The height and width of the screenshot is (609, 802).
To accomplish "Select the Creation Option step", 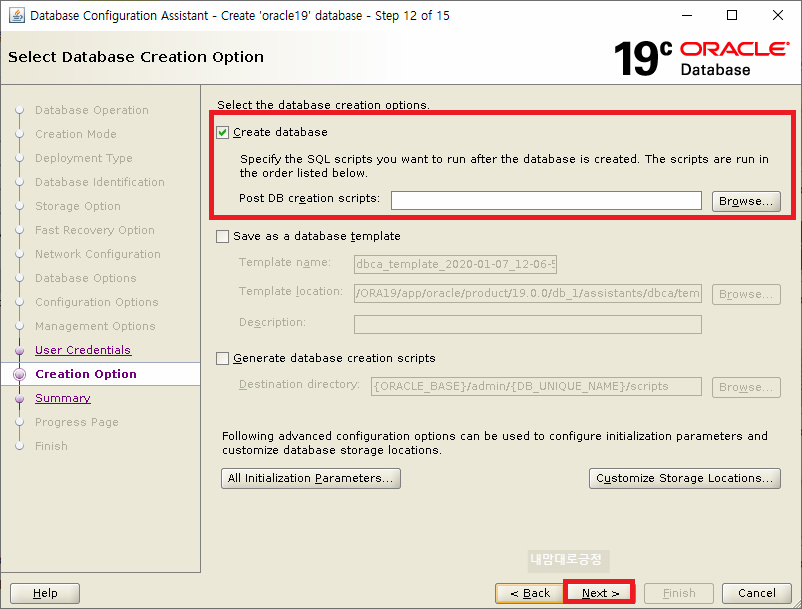I will pos(86,374).
